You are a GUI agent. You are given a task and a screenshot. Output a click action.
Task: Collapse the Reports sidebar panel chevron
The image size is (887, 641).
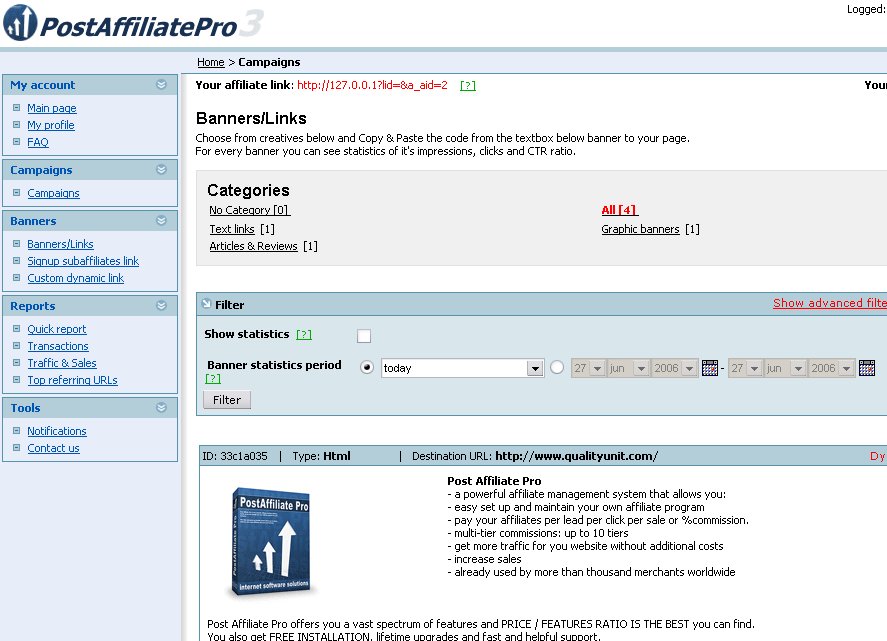pos(161,306)
